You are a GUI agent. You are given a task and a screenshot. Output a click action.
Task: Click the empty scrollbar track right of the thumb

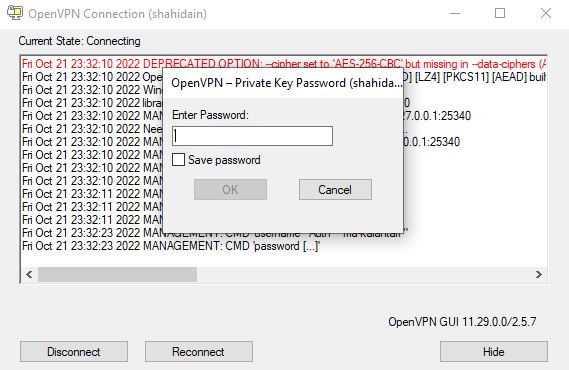point(364,275)
